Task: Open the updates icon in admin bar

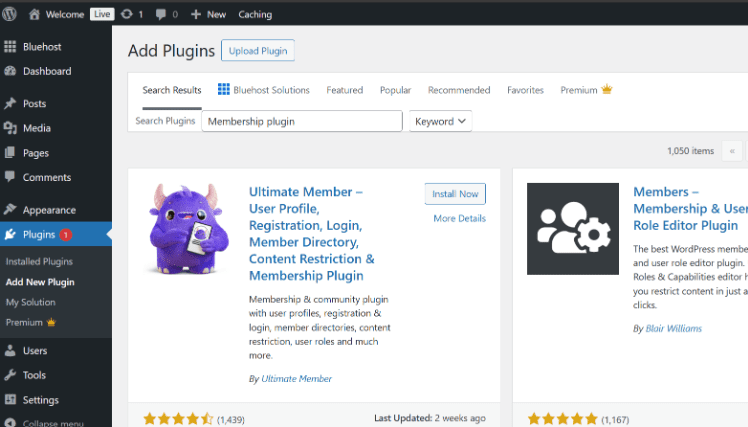Action: pos(126,14)
